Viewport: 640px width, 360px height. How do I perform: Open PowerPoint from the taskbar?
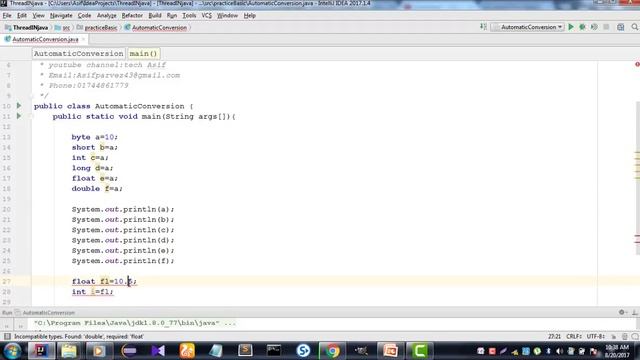pos(390,351)
